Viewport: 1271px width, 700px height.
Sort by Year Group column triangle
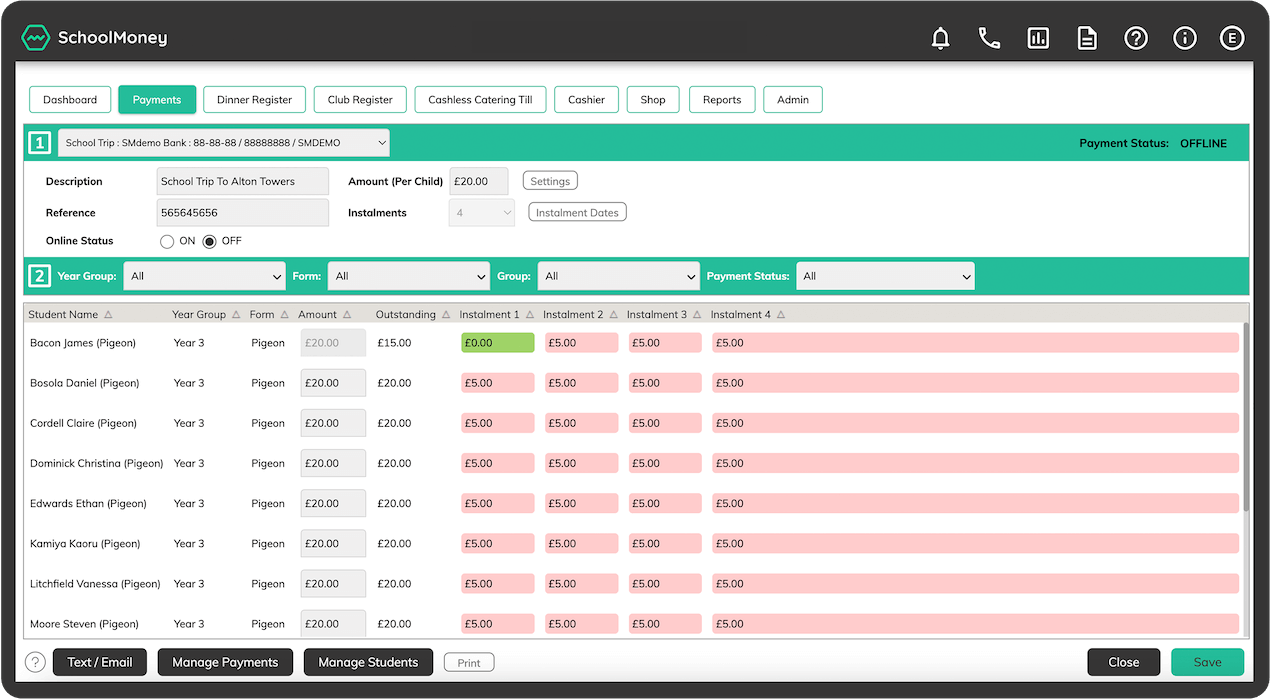tap(236, 315)
